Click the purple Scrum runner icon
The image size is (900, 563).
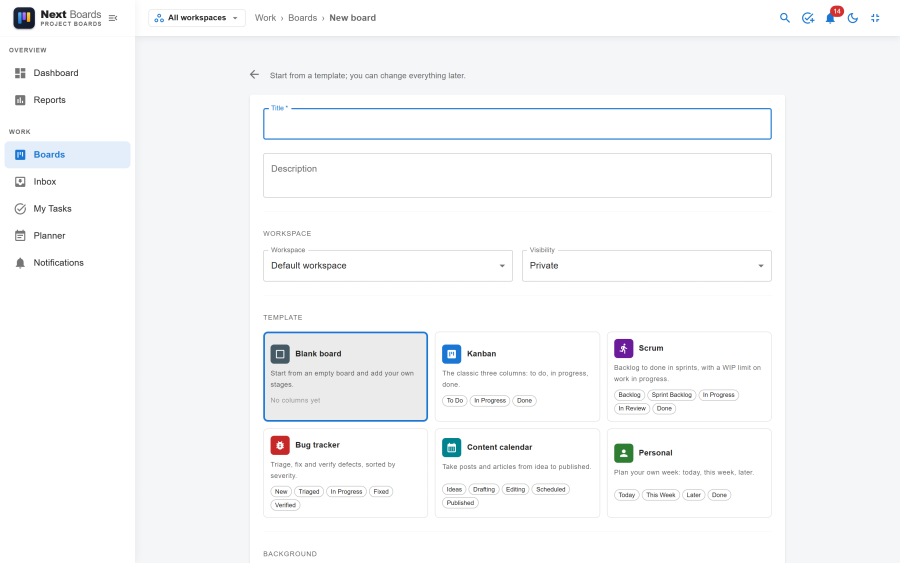pyautogui.click(x=623, y=348)
